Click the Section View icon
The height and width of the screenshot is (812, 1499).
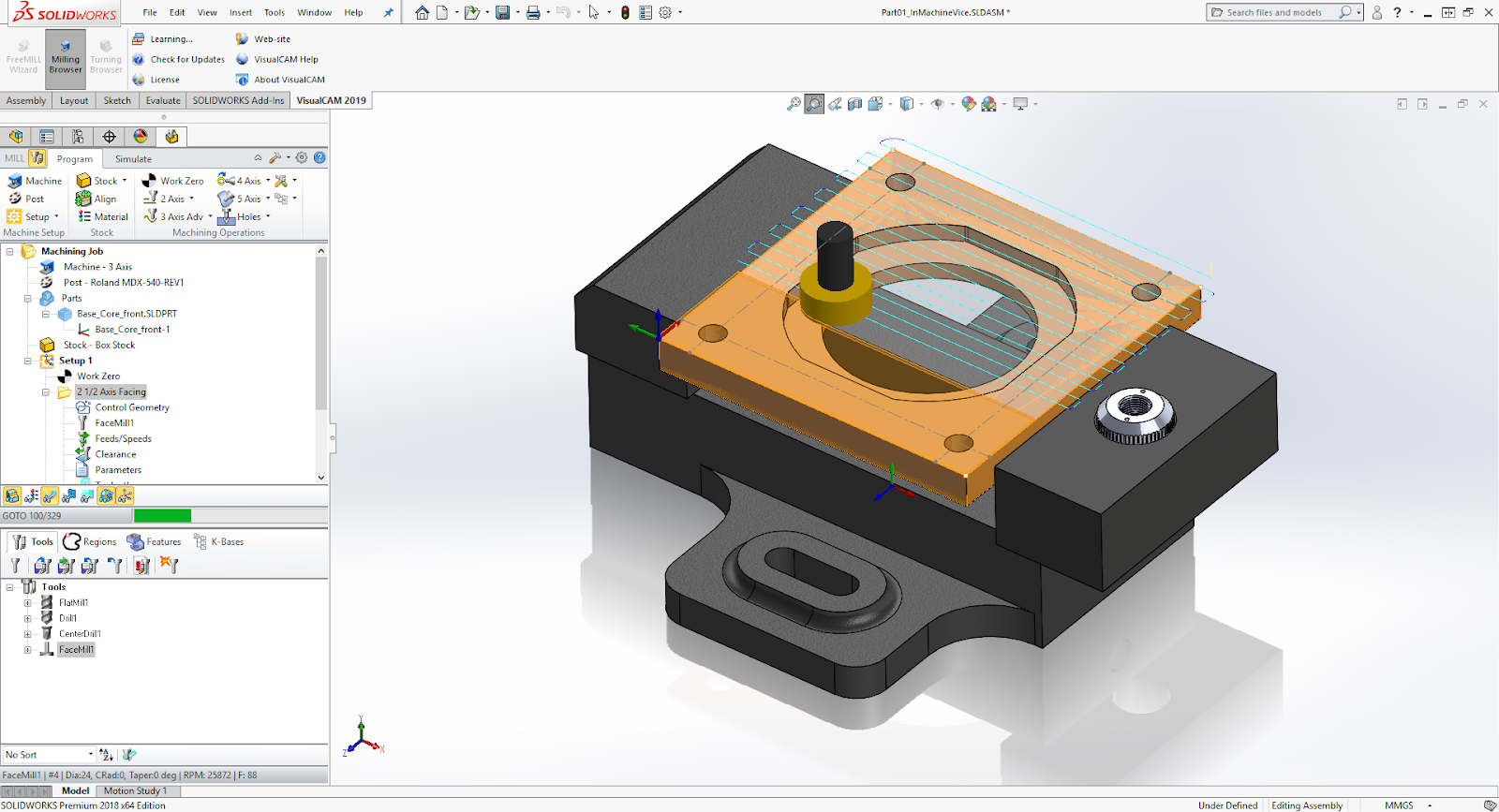(855, 104)
